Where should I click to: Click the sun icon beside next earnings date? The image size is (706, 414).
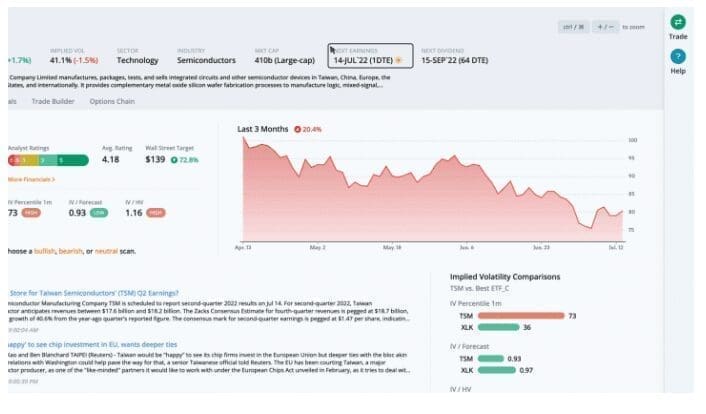400,60
